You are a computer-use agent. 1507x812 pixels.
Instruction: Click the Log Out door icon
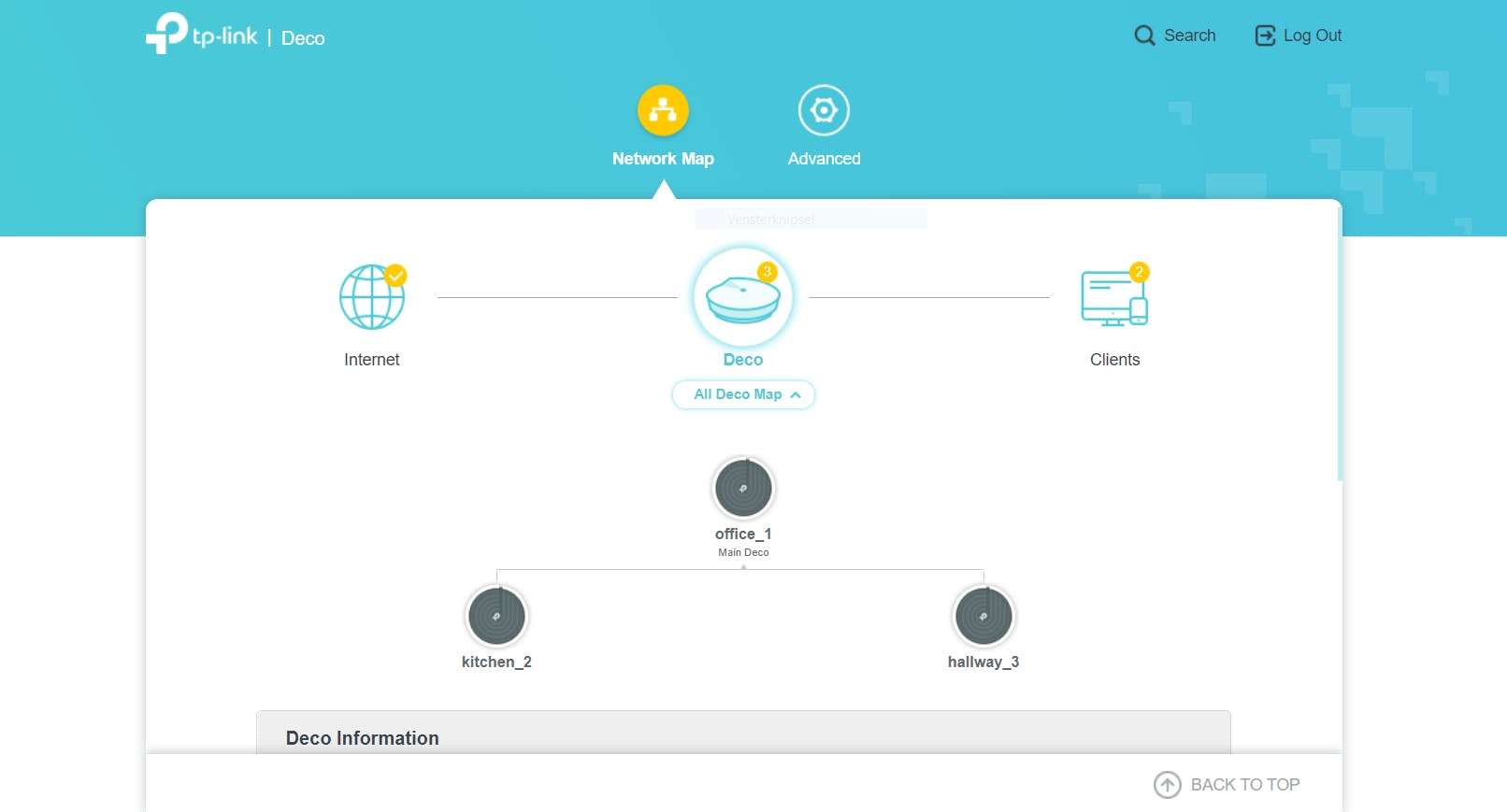pos(1265,36)
